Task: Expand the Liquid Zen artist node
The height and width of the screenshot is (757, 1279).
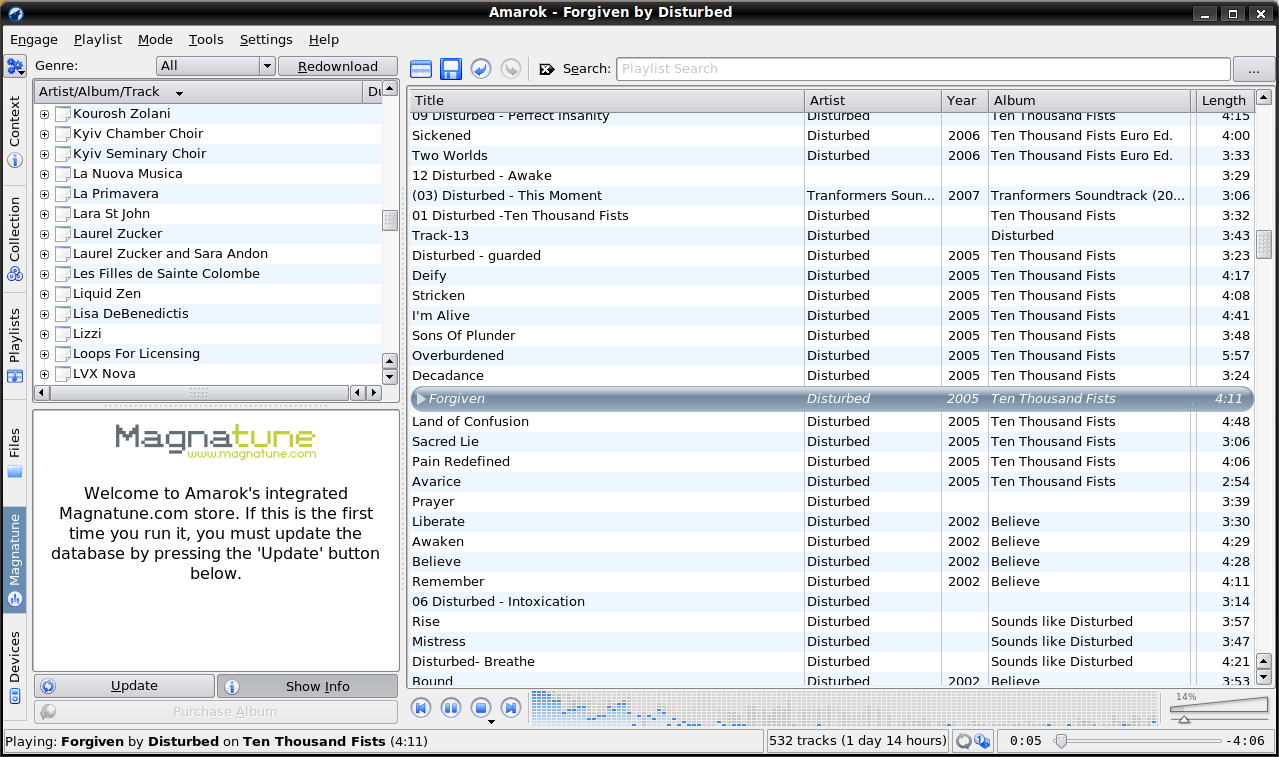Action: tap(44, 294)
